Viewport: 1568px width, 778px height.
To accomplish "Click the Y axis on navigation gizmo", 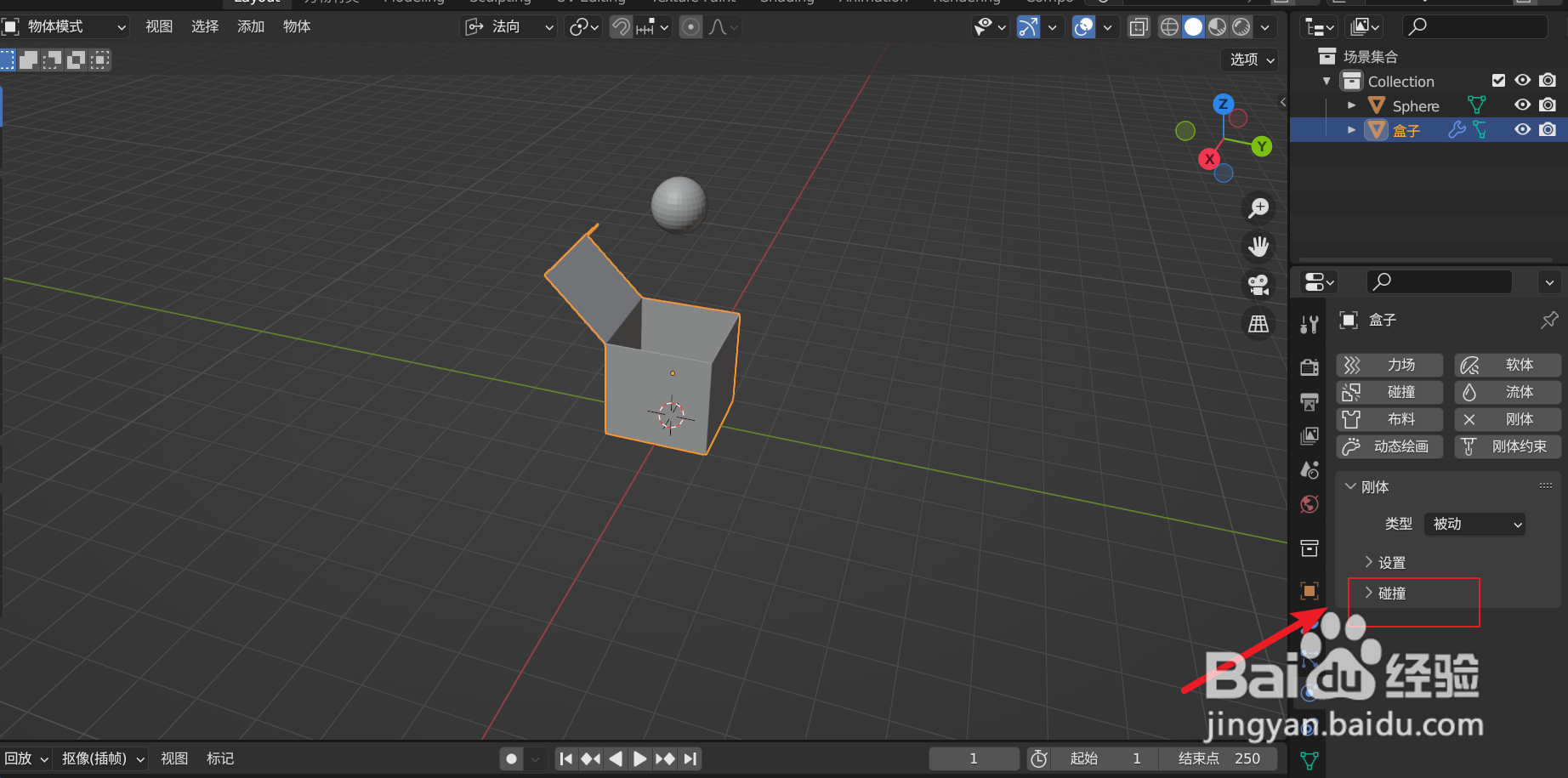I will tap(1262, 146).
